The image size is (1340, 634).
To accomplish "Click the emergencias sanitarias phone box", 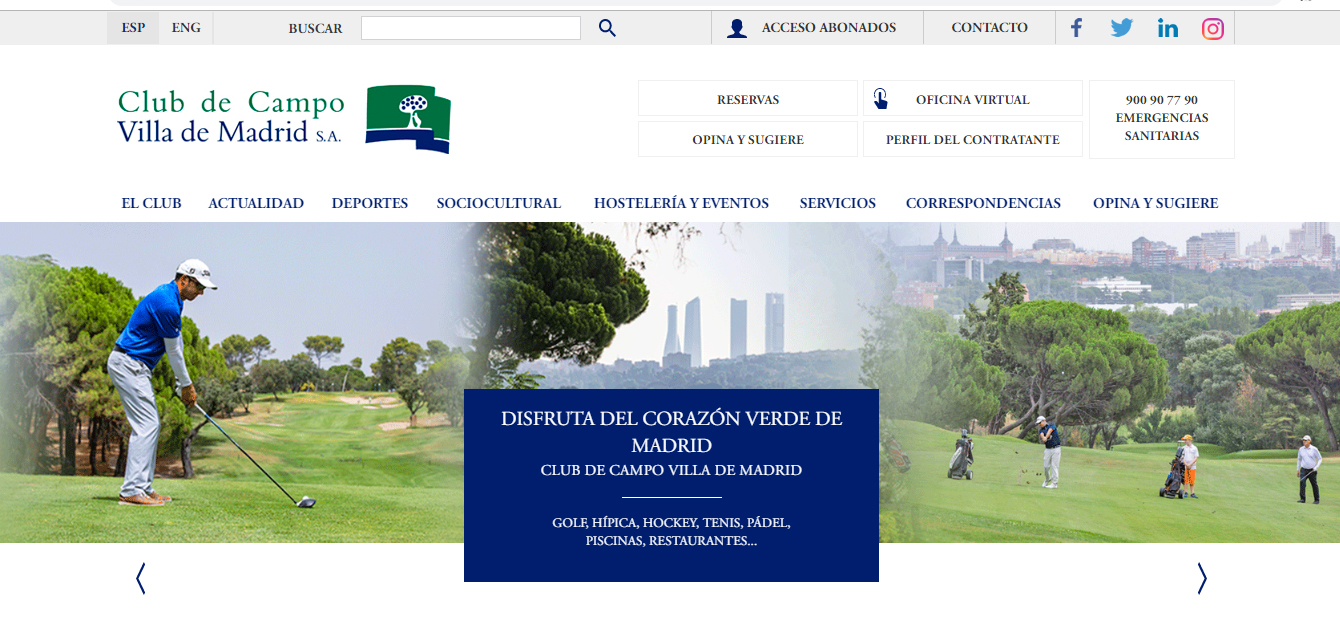I will 1162,119.
